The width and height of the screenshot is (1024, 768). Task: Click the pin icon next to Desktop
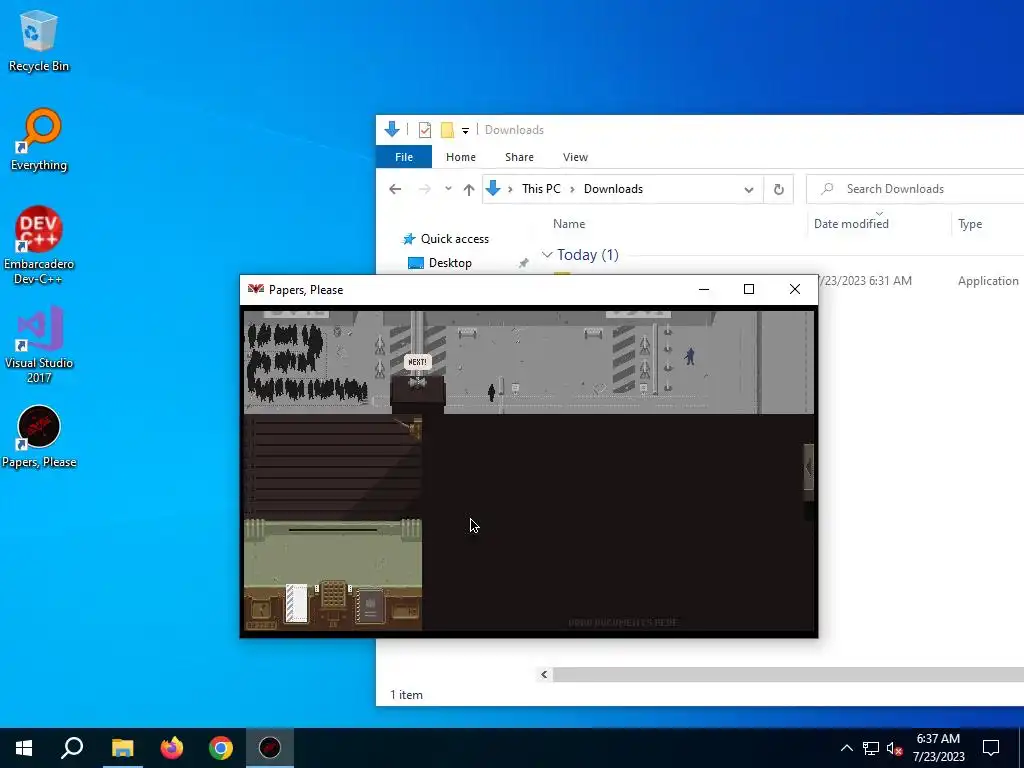pos(523,263)
